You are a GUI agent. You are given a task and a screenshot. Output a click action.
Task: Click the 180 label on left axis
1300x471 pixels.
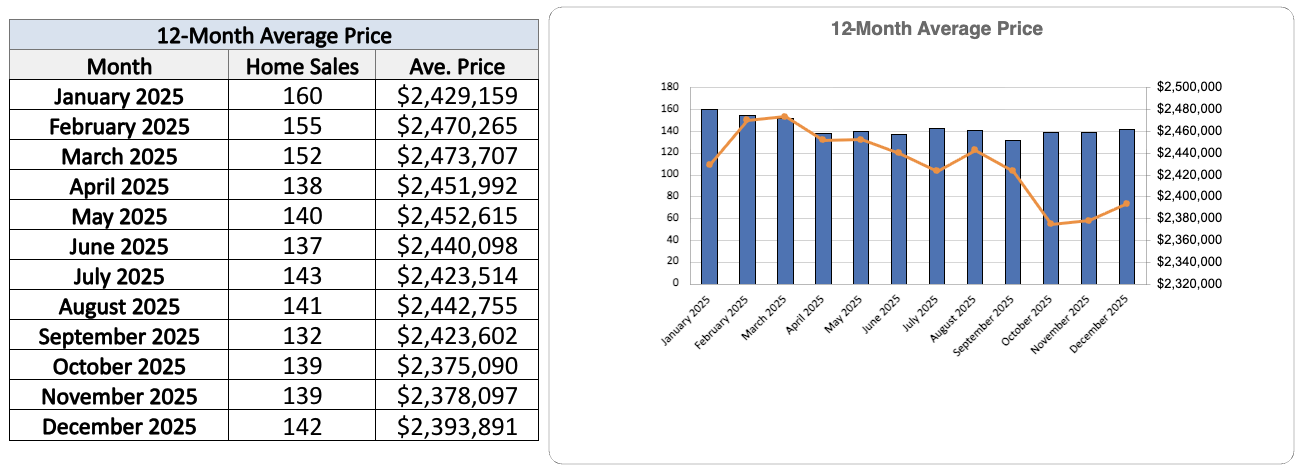[x=670, y=87]
